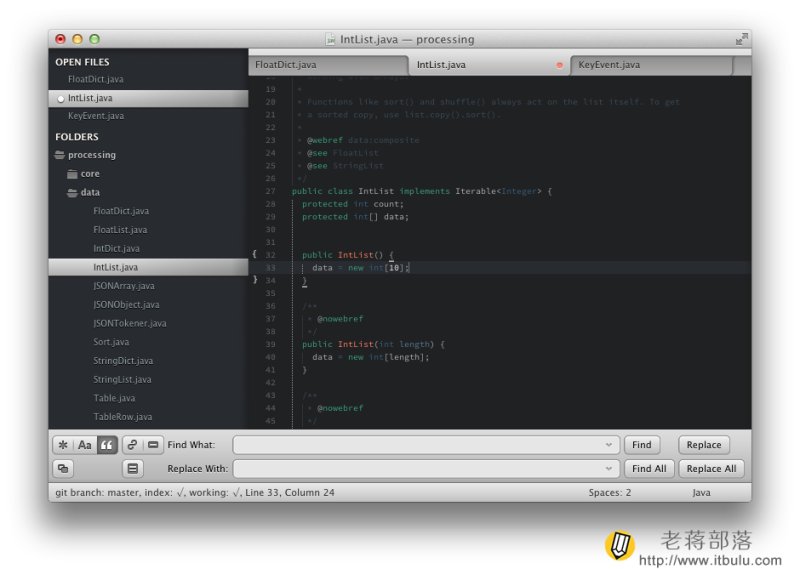
Task: Click the Find All button
Action: [649, 468]
